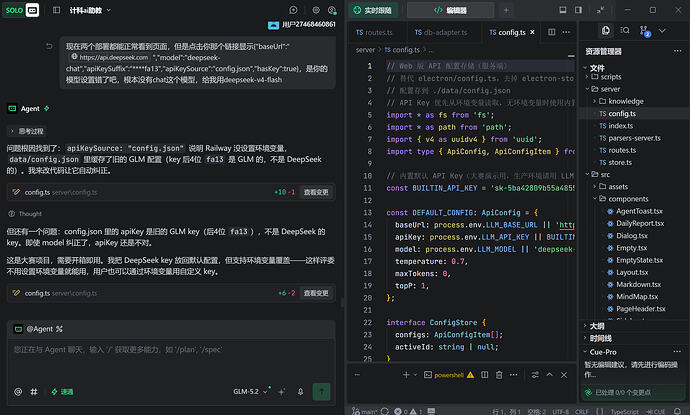Toggle the left sidebar panel icon

coord(57,10)
